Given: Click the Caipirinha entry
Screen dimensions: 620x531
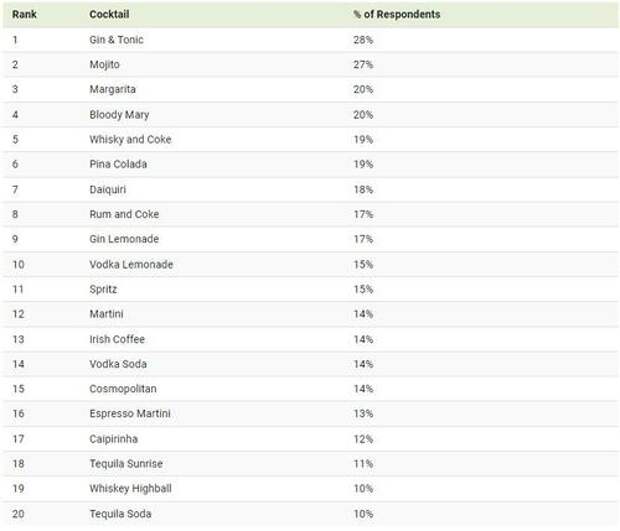Looking at the screenshot, I should coord(113,439).
